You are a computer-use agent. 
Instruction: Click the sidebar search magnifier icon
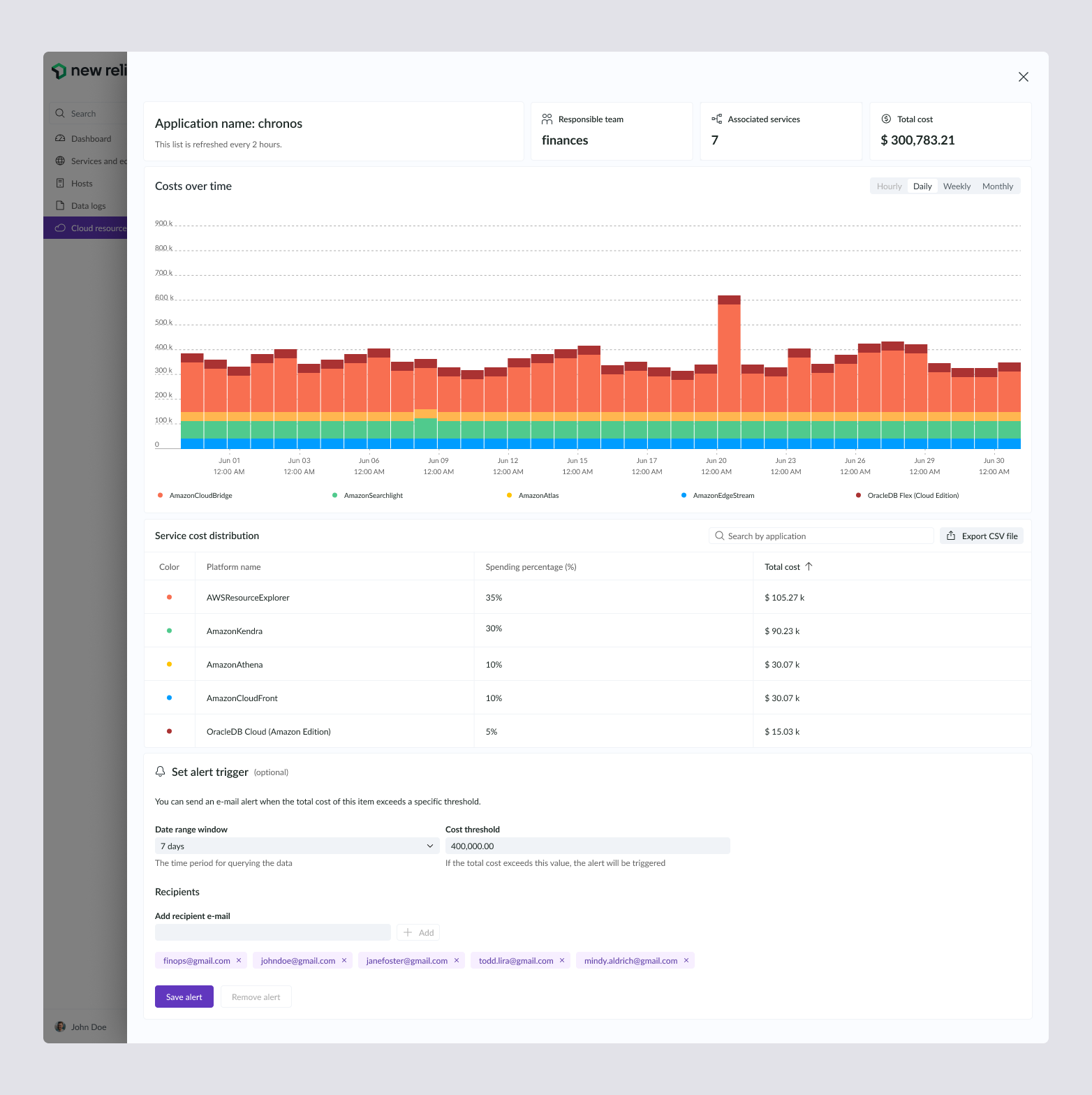point(60,113)
